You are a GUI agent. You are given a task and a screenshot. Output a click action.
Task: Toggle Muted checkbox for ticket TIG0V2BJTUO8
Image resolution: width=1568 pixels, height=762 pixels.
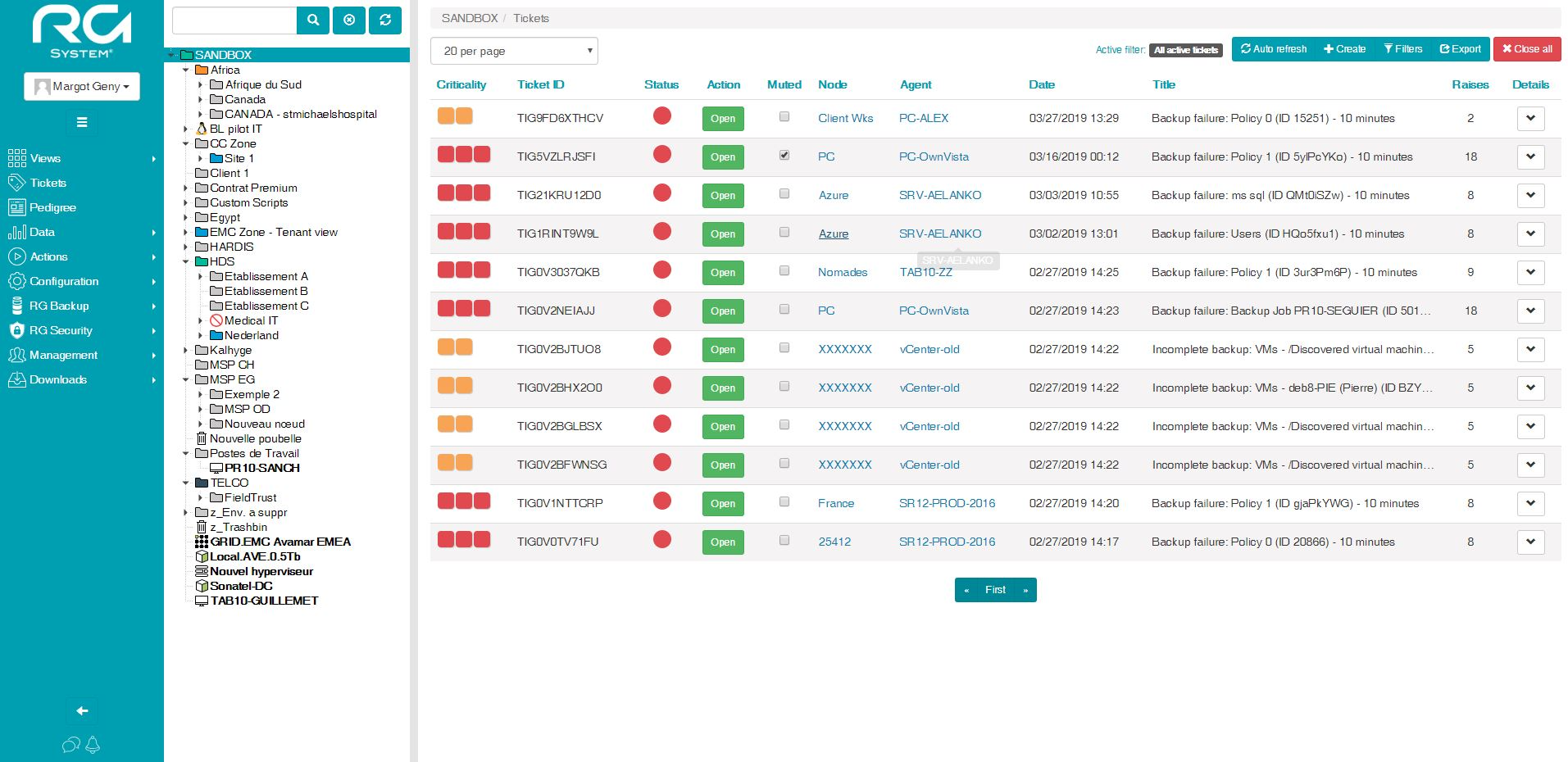point(784,348)
